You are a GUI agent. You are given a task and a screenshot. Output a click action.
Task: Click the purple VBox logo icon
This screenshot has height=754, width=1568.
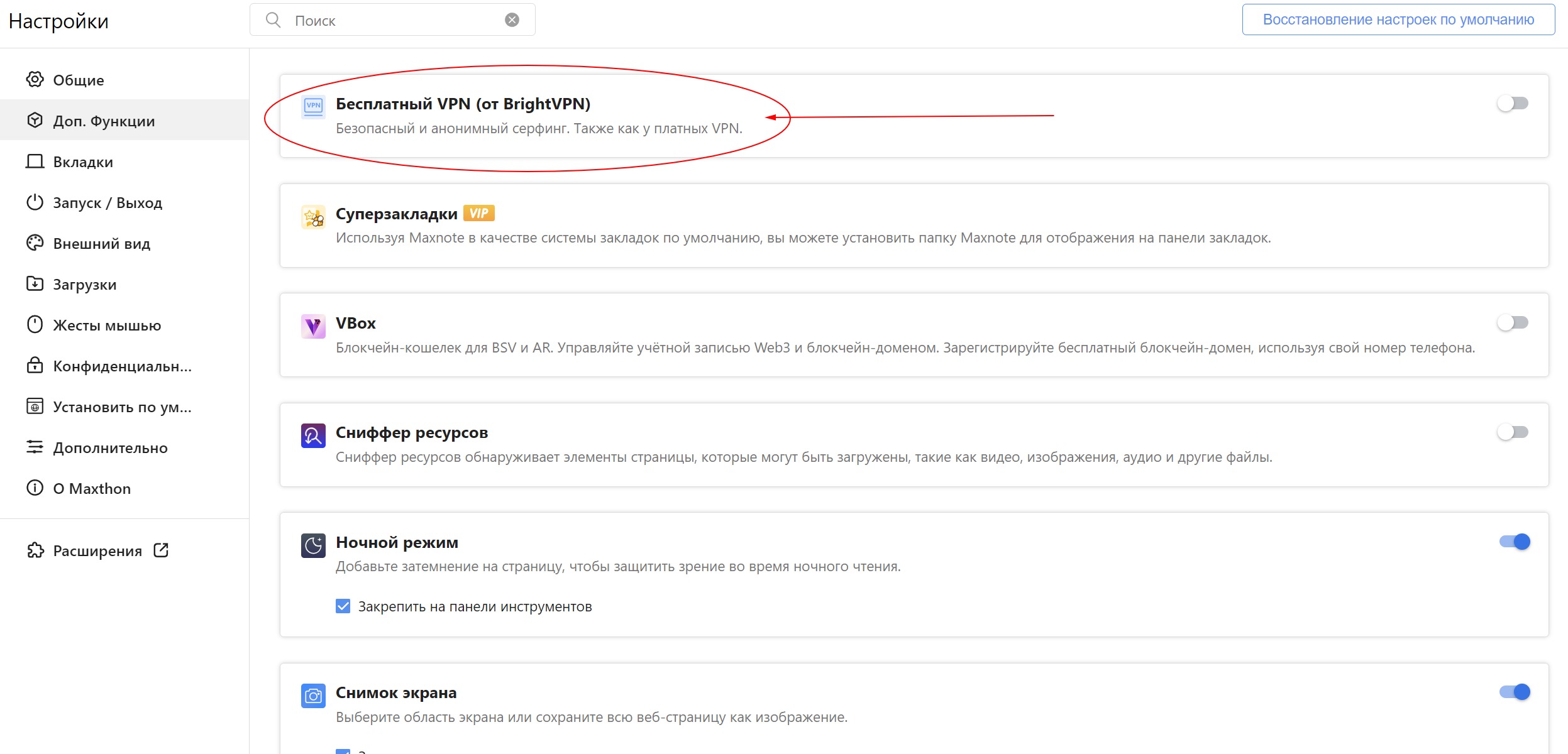point(313,326)
